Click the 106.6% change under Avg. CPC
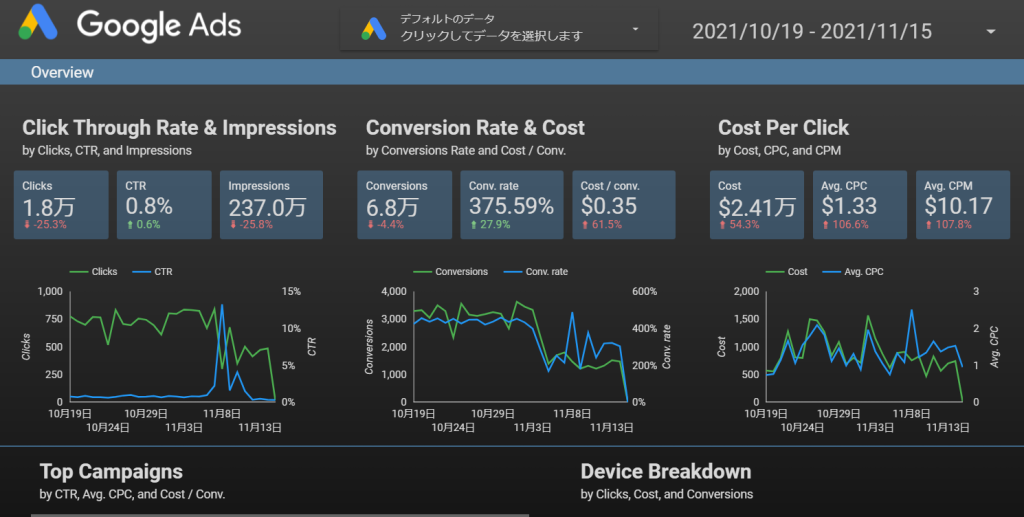 (845, 225)
